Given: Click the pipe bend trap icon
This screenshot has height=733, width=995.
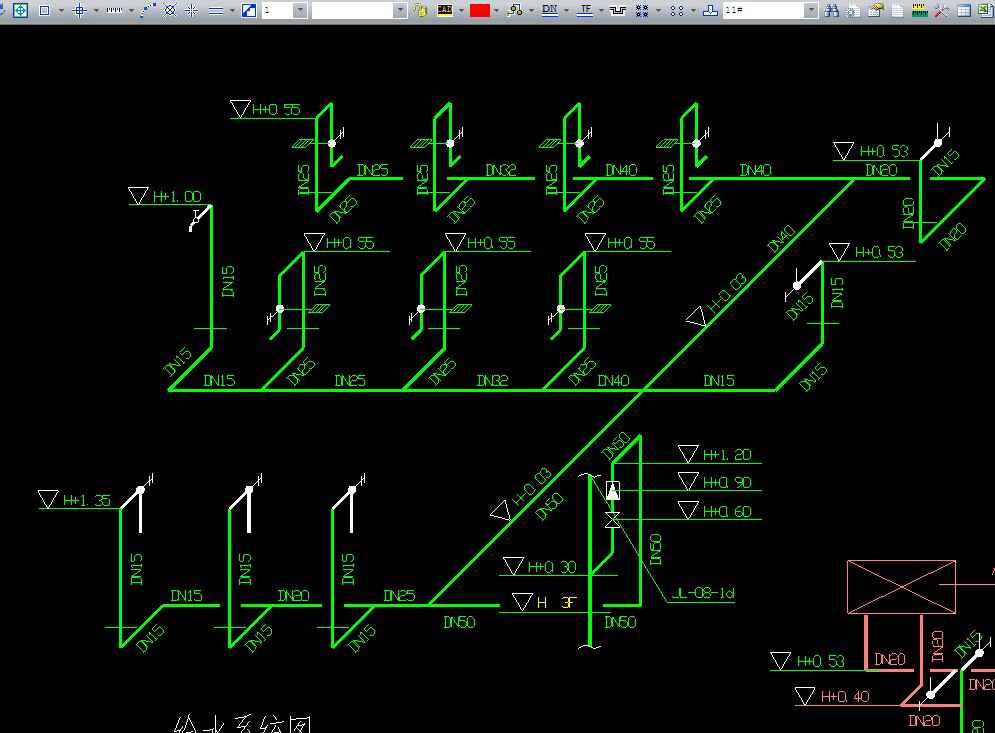Looking at the screenshot, I should click(x=617, y=10).
